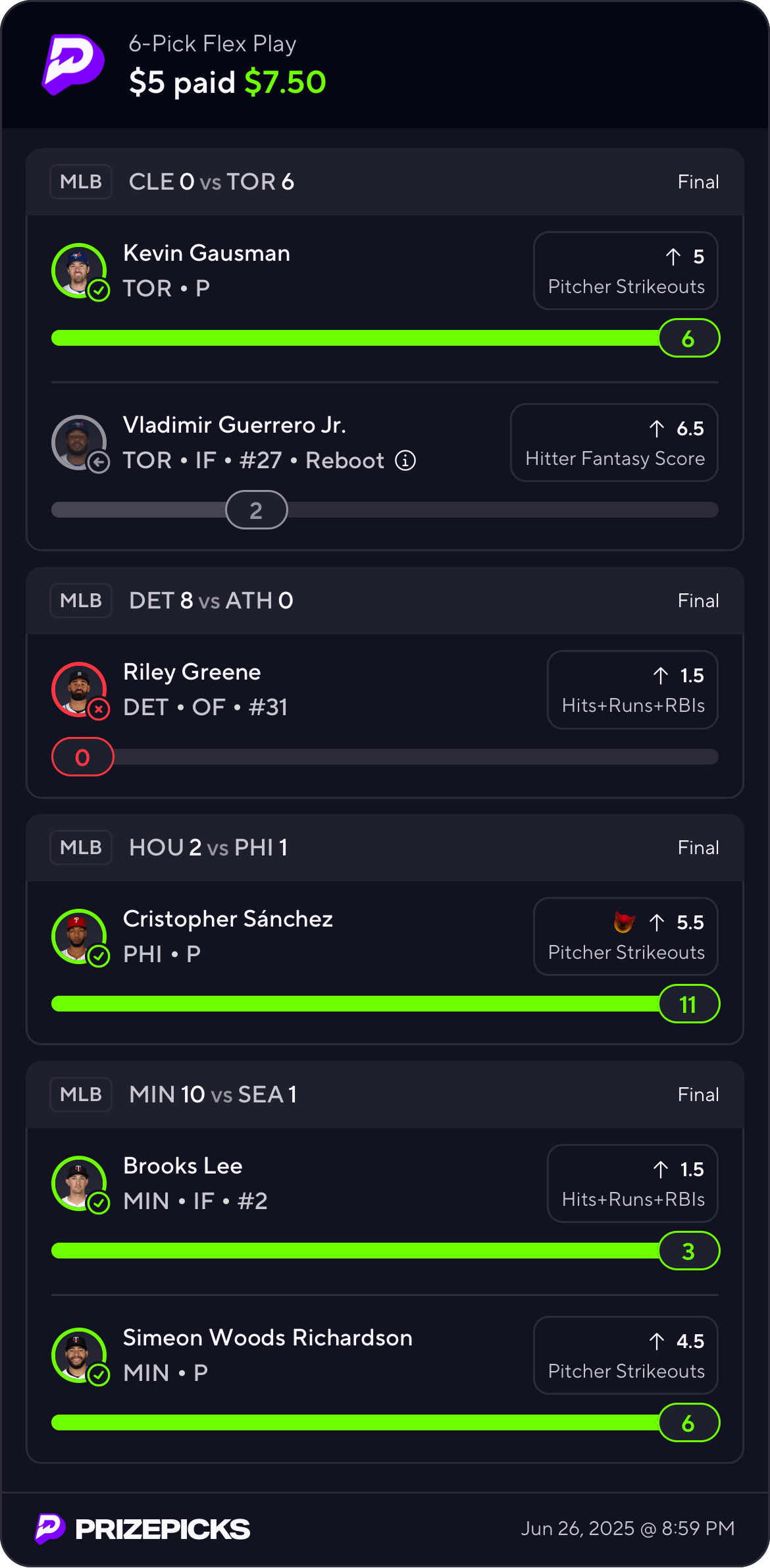The width and height of the screenshot is (770, 1568).
Task: Open Gausman's 5 Pitcher Strikeouts projection box
Action: 625,271
